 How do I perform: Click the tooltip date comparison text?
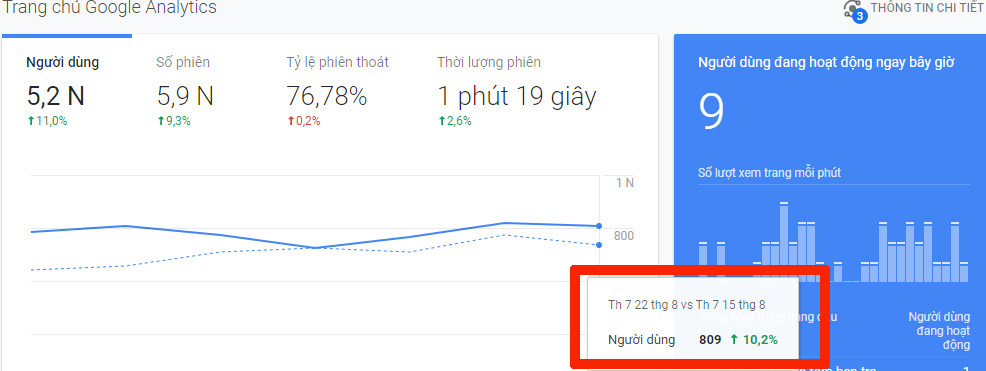pyautogui.click(x=687, y=305)
